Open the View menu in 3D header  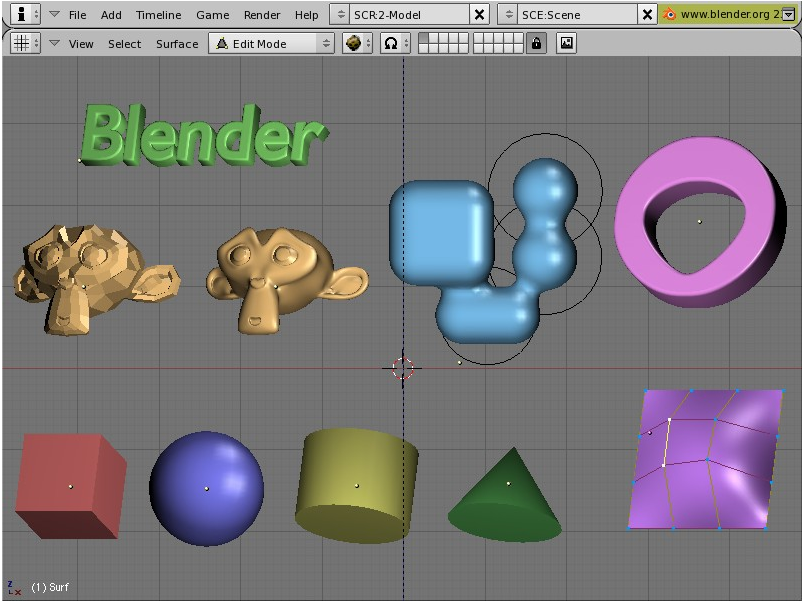(x=81, y=44)
